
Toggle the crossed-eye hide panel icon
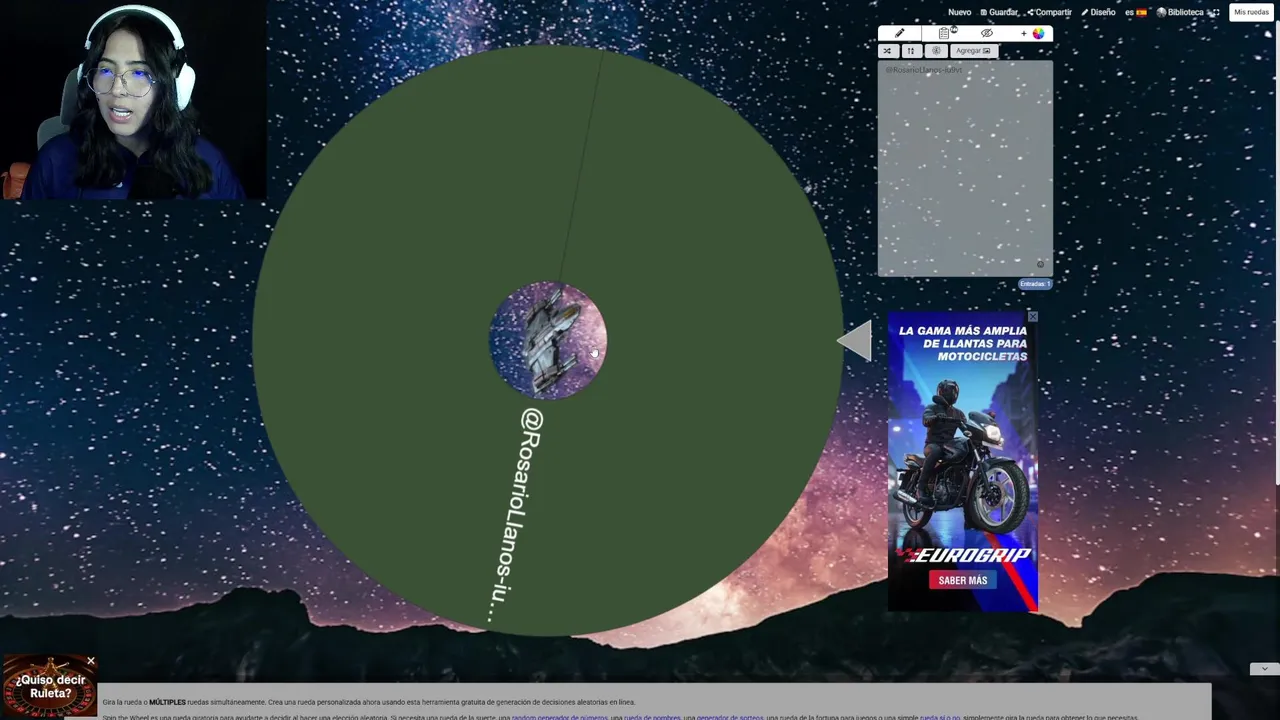(987, 33)
